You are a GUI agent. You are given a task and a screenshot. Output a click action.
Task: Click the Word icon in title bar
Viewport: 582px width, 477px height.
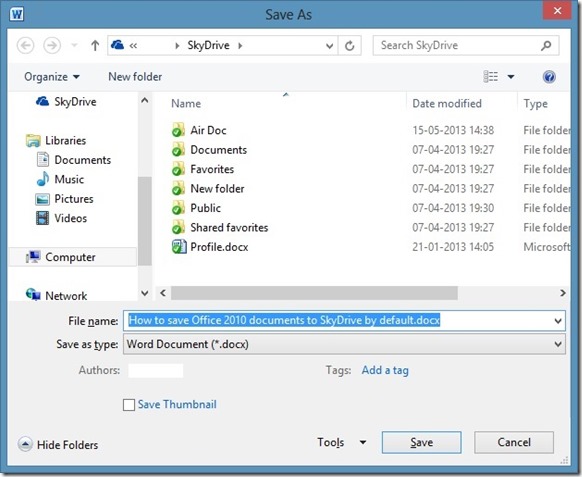point(17,14)
